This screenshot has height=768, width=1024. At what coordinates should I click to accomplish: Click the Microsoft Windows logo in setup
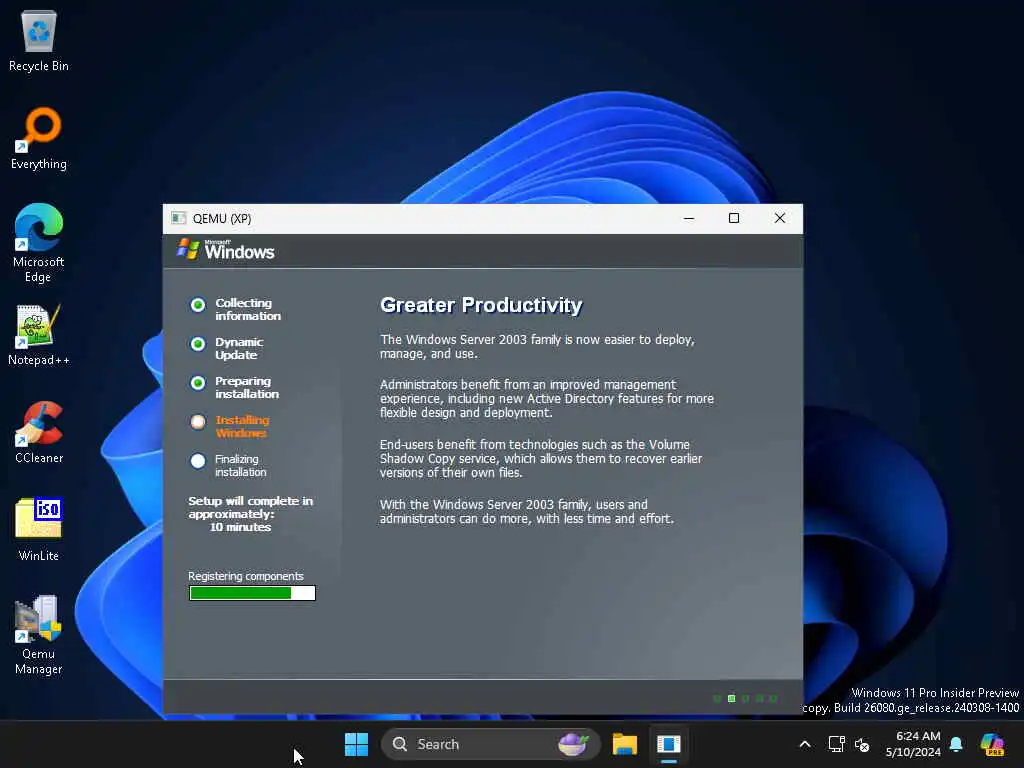click(x=225, y=249)
